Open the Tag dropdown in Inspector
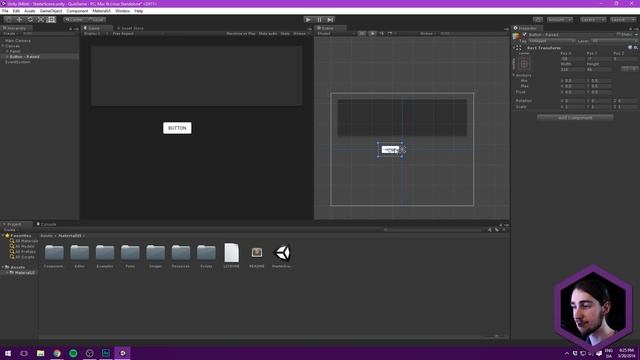The height and width of the screenshot is (360, 640). tap(552, 41)
